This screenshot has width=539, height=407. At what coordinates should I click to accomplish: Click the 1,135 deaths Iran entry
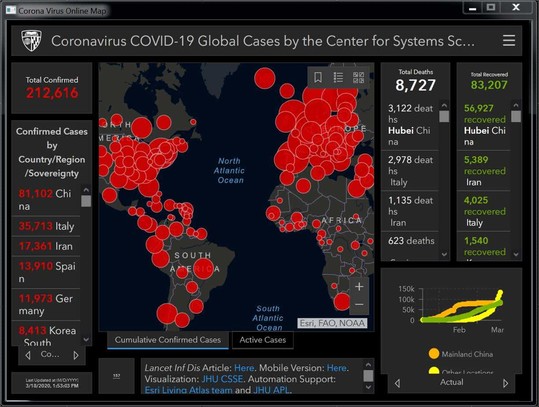point(410,211)
